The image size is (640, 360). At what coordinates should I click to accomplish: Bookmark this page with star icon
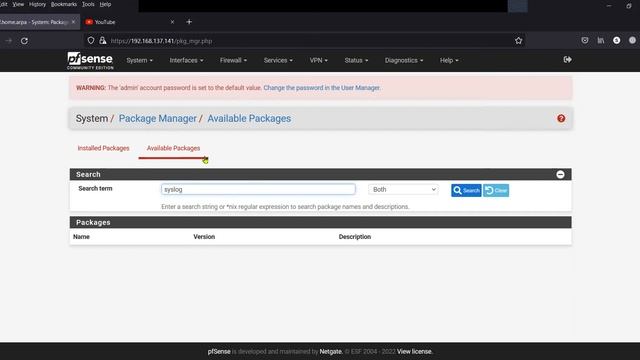tap(518, 40)
